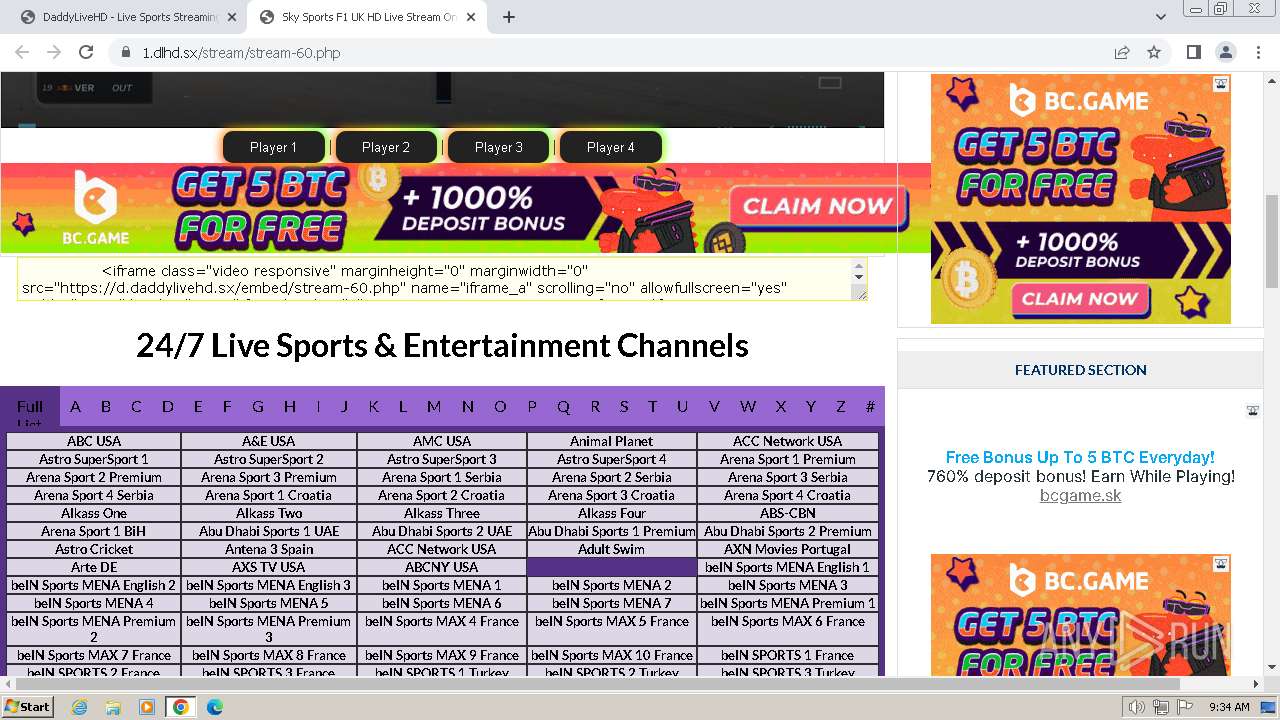
Task: Open volume control in system tray
Action: tap(1138, 707)
